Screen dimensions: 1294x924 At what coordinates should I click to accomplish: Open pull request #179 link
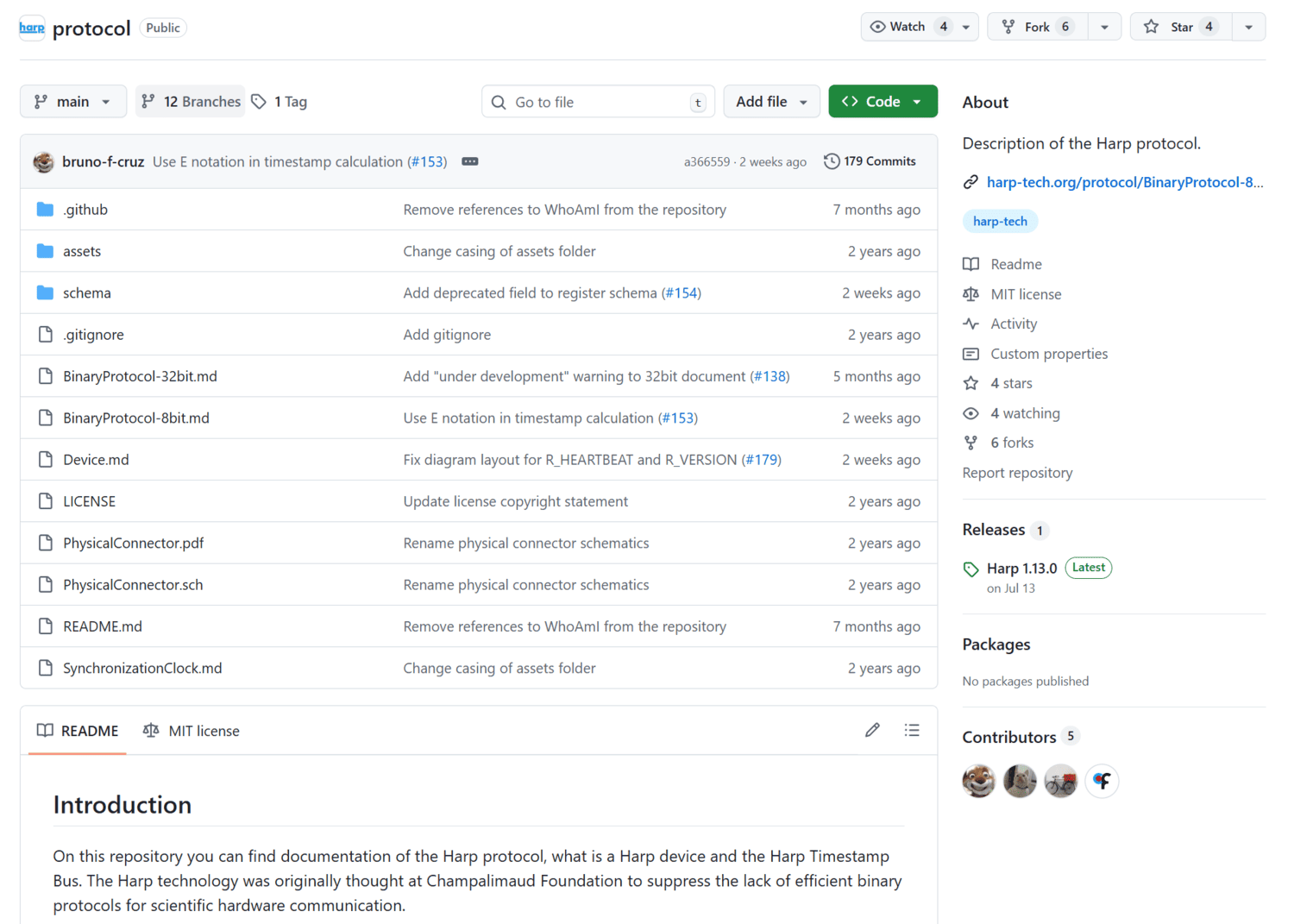762,460
